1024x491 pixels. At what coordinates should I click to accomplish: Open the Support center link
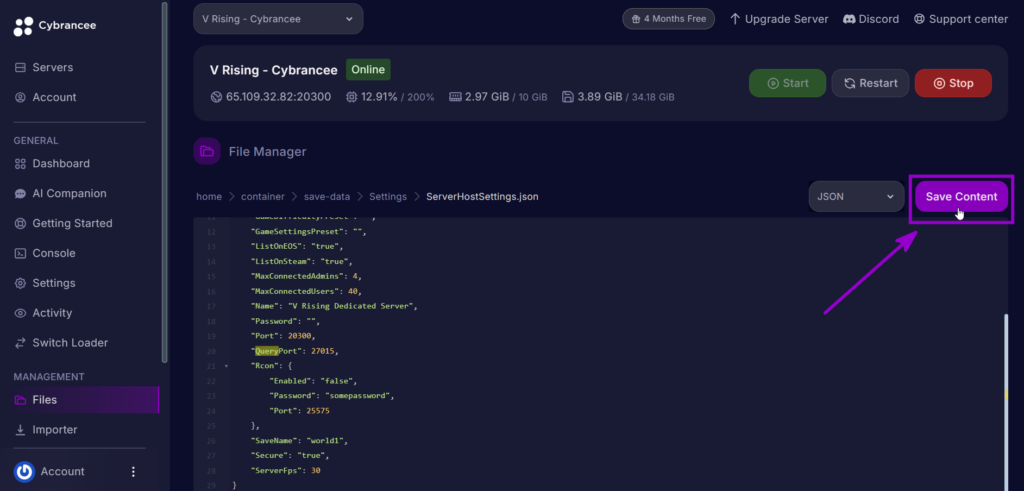click(961, 19)
